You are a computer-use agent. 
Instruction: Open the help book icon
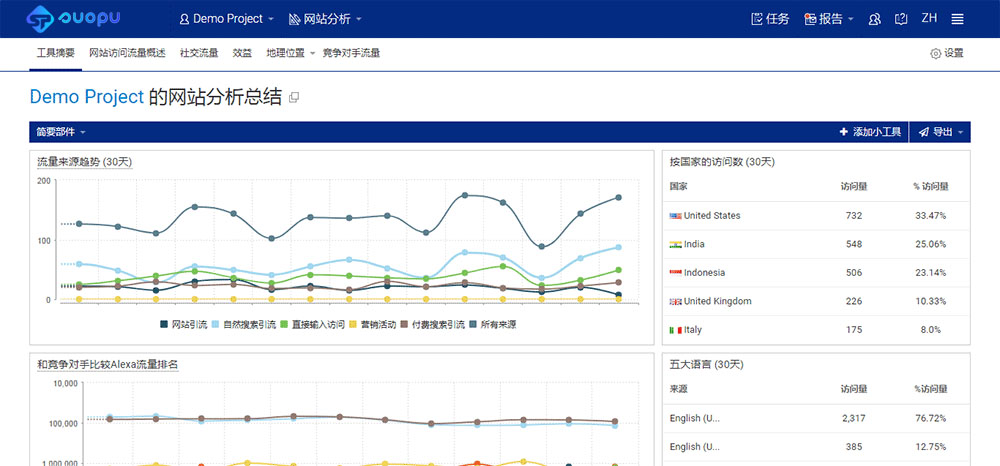(x=901, y=19)
